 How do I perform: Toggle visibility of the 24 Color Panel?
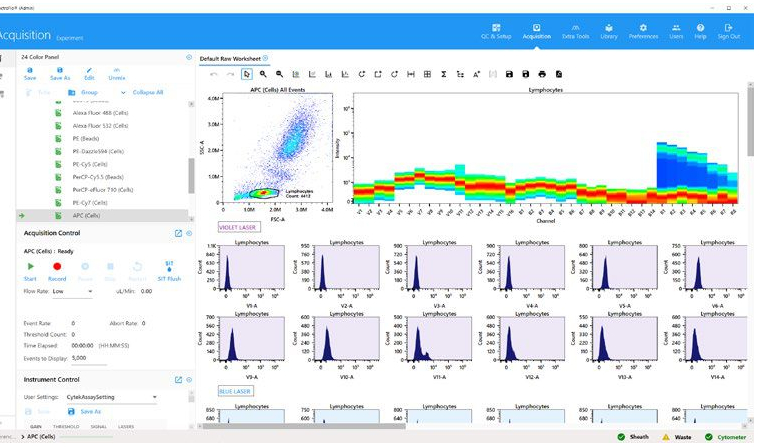point(189,57)
